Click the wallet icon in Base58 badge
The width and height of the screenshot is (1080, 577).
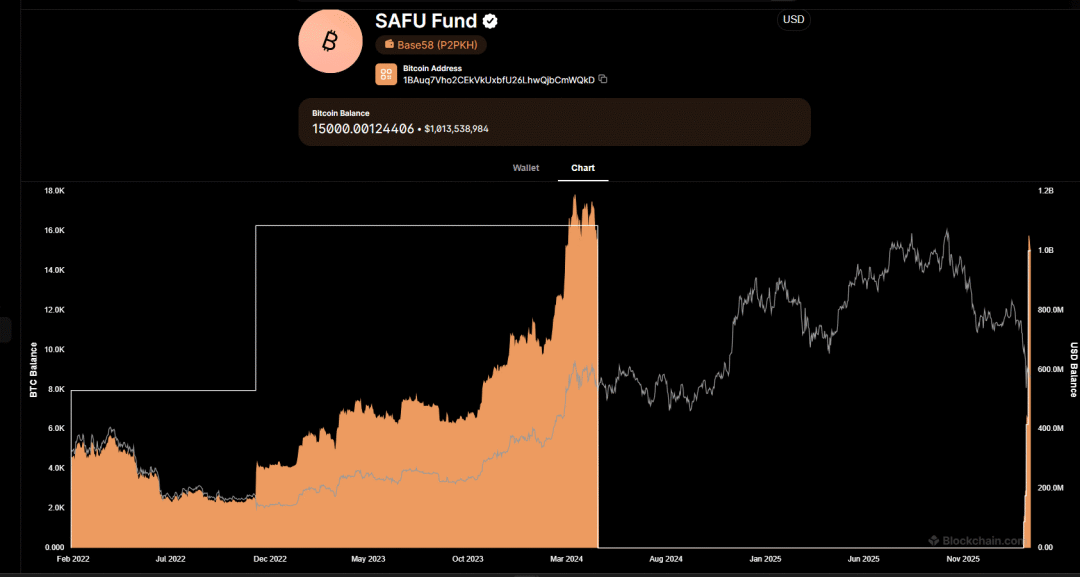(x=389, y=45)
